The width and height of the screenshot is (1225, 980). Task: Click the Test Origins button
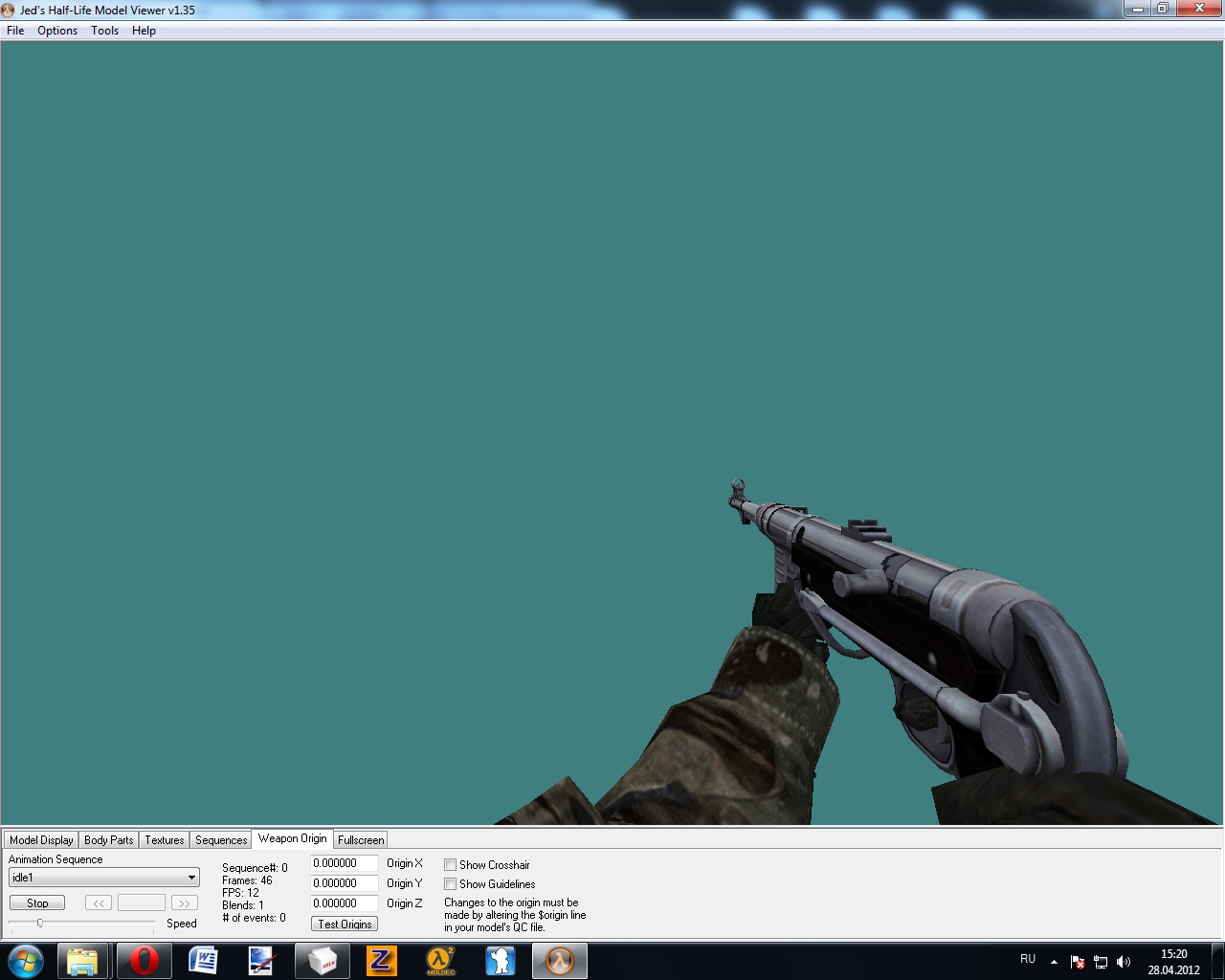tap(345, 924)
